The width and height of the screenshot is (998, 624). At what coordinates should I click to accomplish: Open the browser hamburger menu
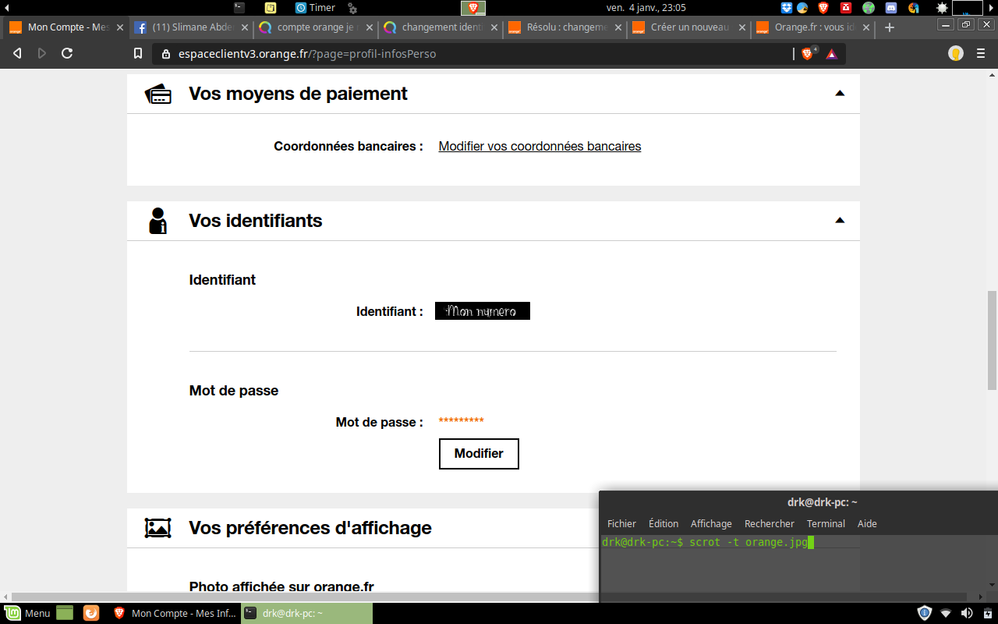[983, 53]
